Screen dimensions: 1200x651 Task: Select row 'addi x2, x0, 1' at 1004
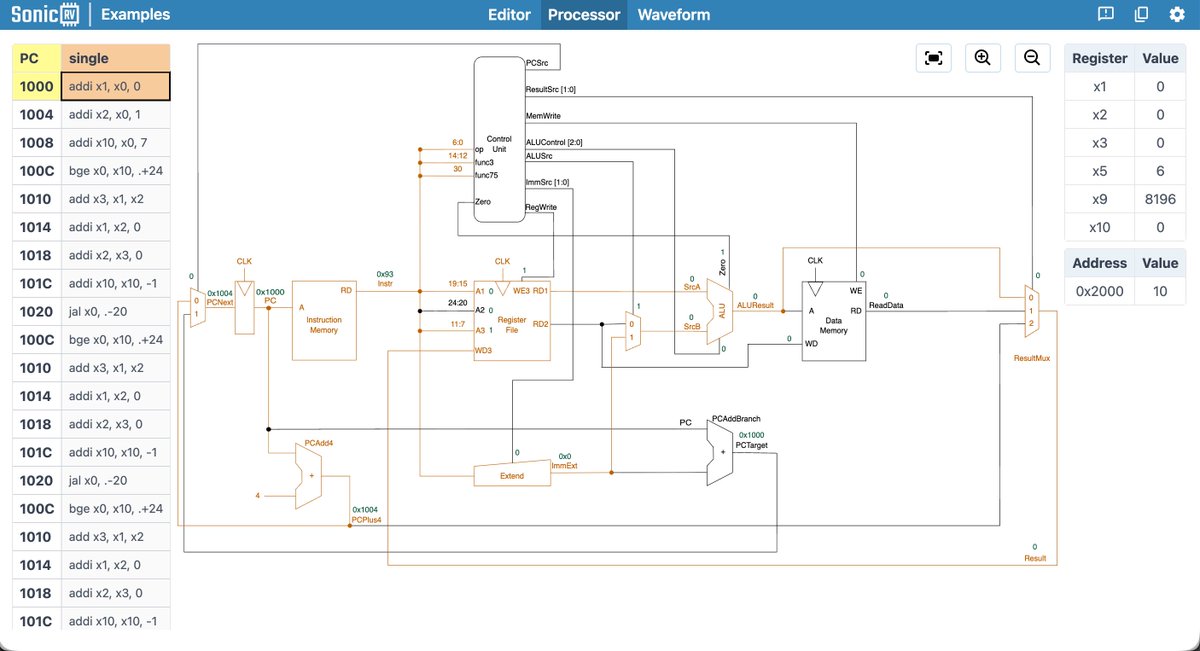pyautogui.click(x=91, y=114)
